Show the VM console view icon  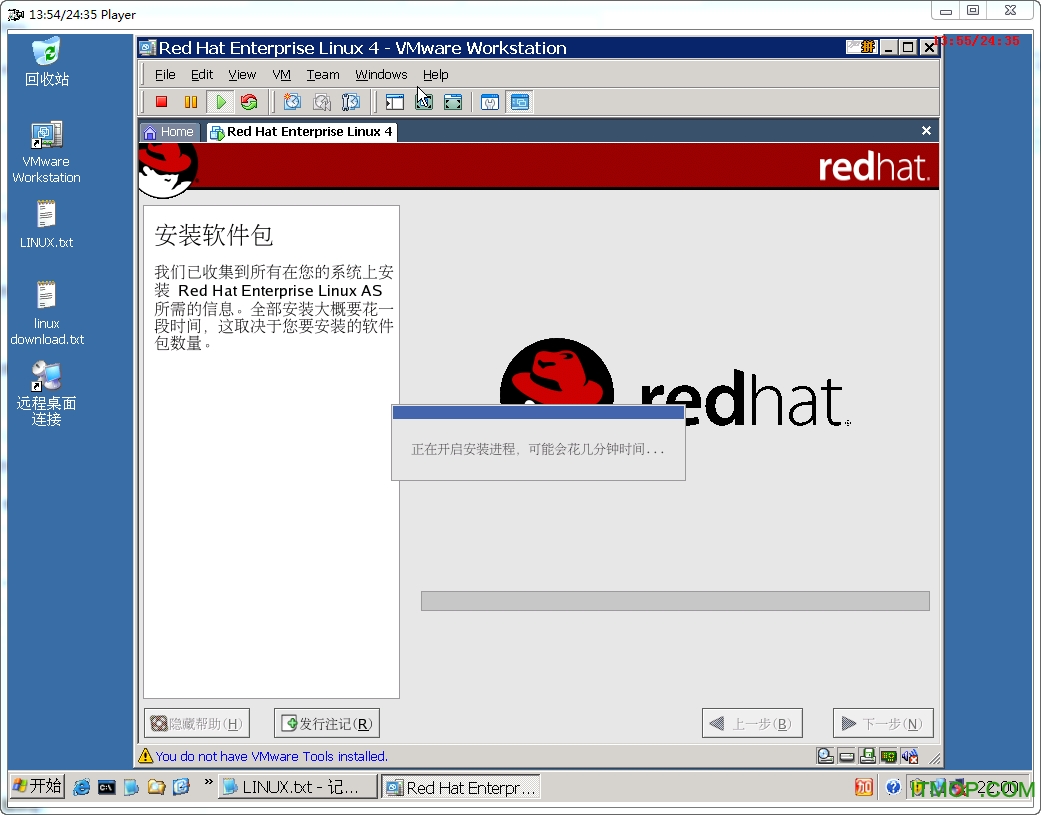pos(519,102)
